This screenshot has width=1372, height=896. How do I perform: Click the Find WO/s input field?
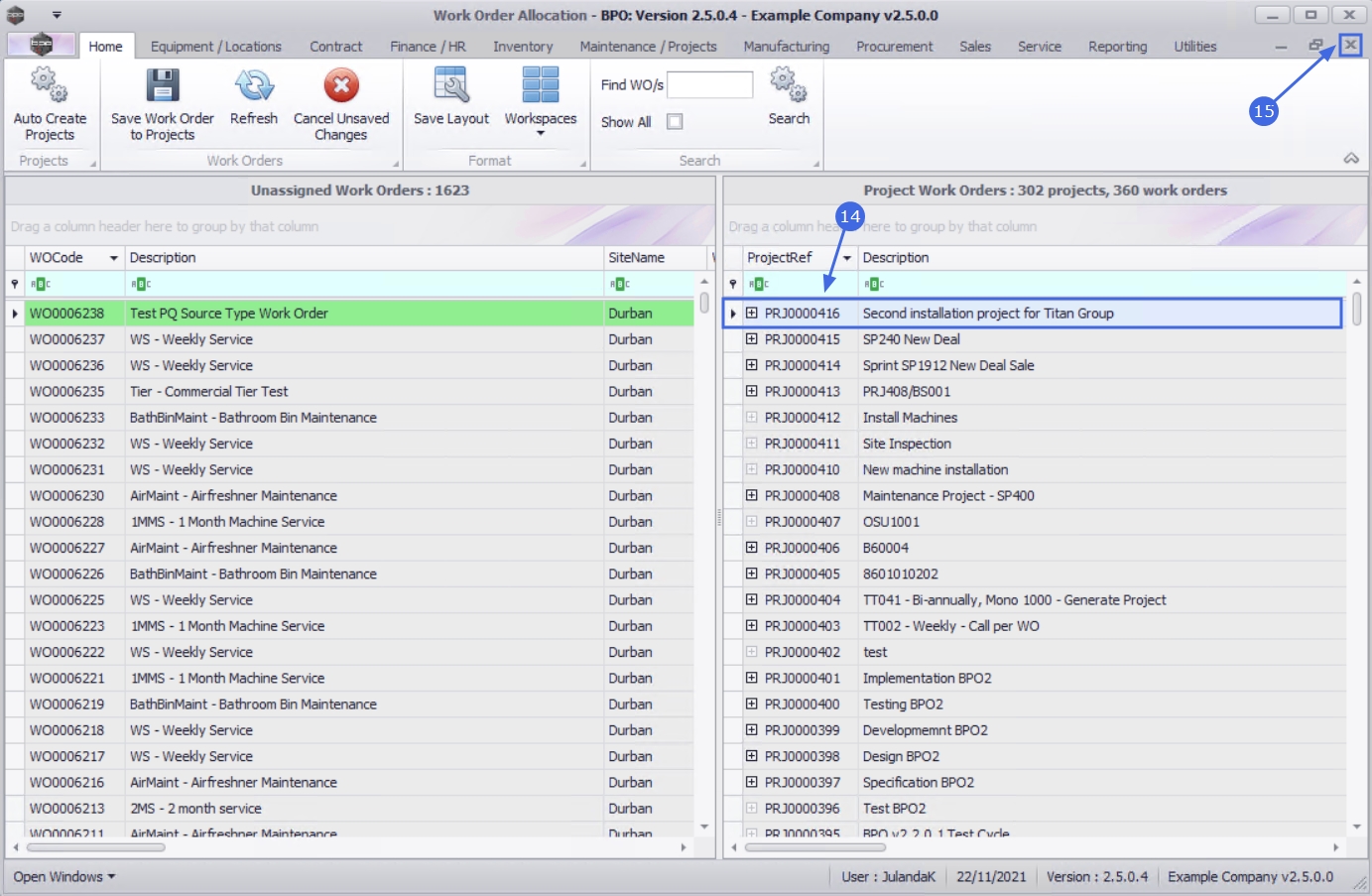(710, 84)
